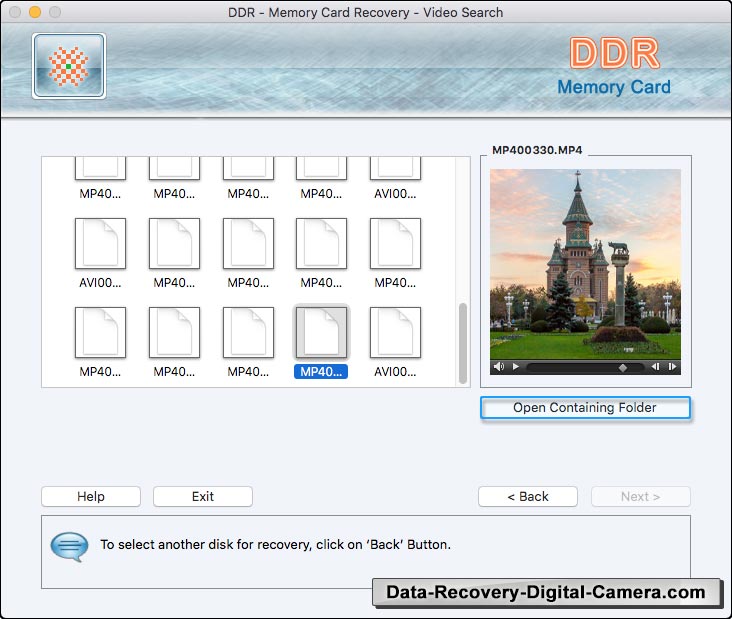732x619 pixels.
Task: Select the AVI00... label in the cut-off top row
Action: point(395,193)
